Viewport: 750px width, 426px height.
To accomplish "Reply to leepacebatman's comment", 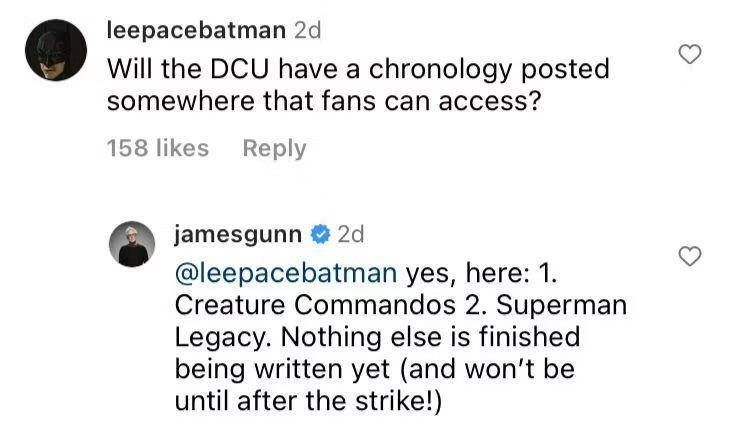I will click(274, 149).
